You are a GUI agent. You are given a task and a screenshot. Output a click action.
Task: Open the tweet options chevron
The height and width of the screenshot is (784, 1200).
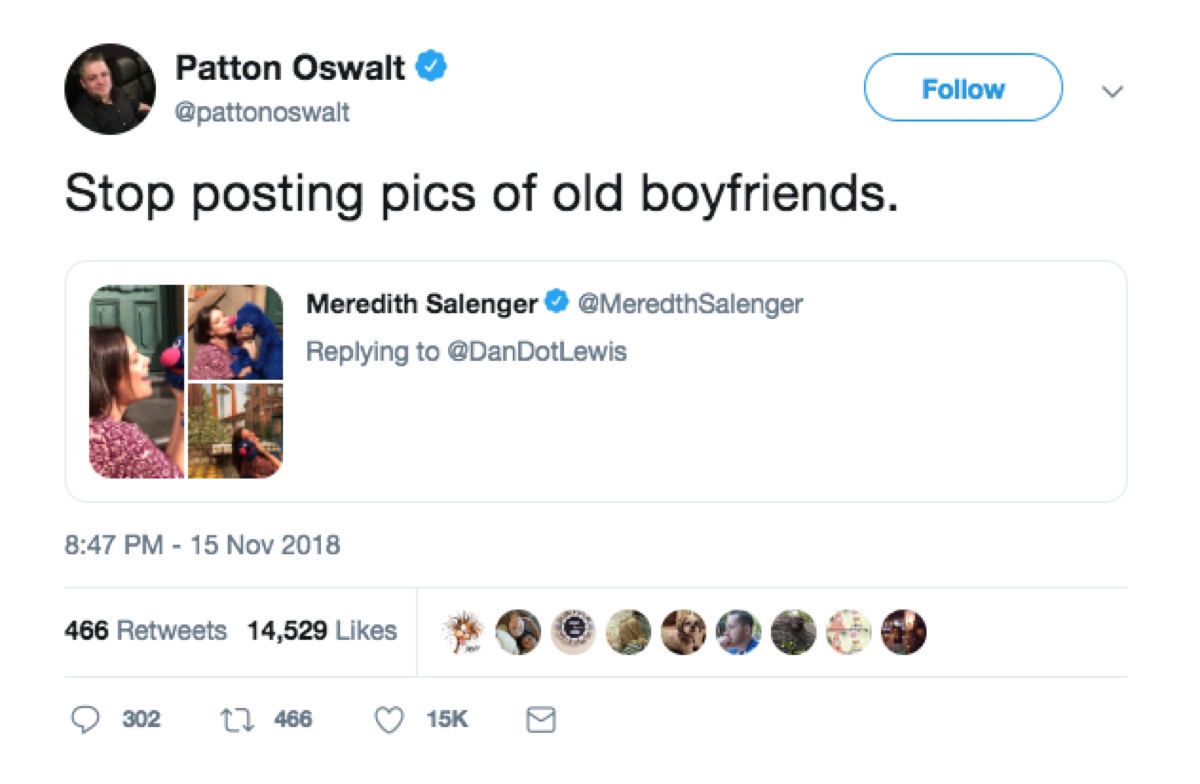pos(1113,90)
